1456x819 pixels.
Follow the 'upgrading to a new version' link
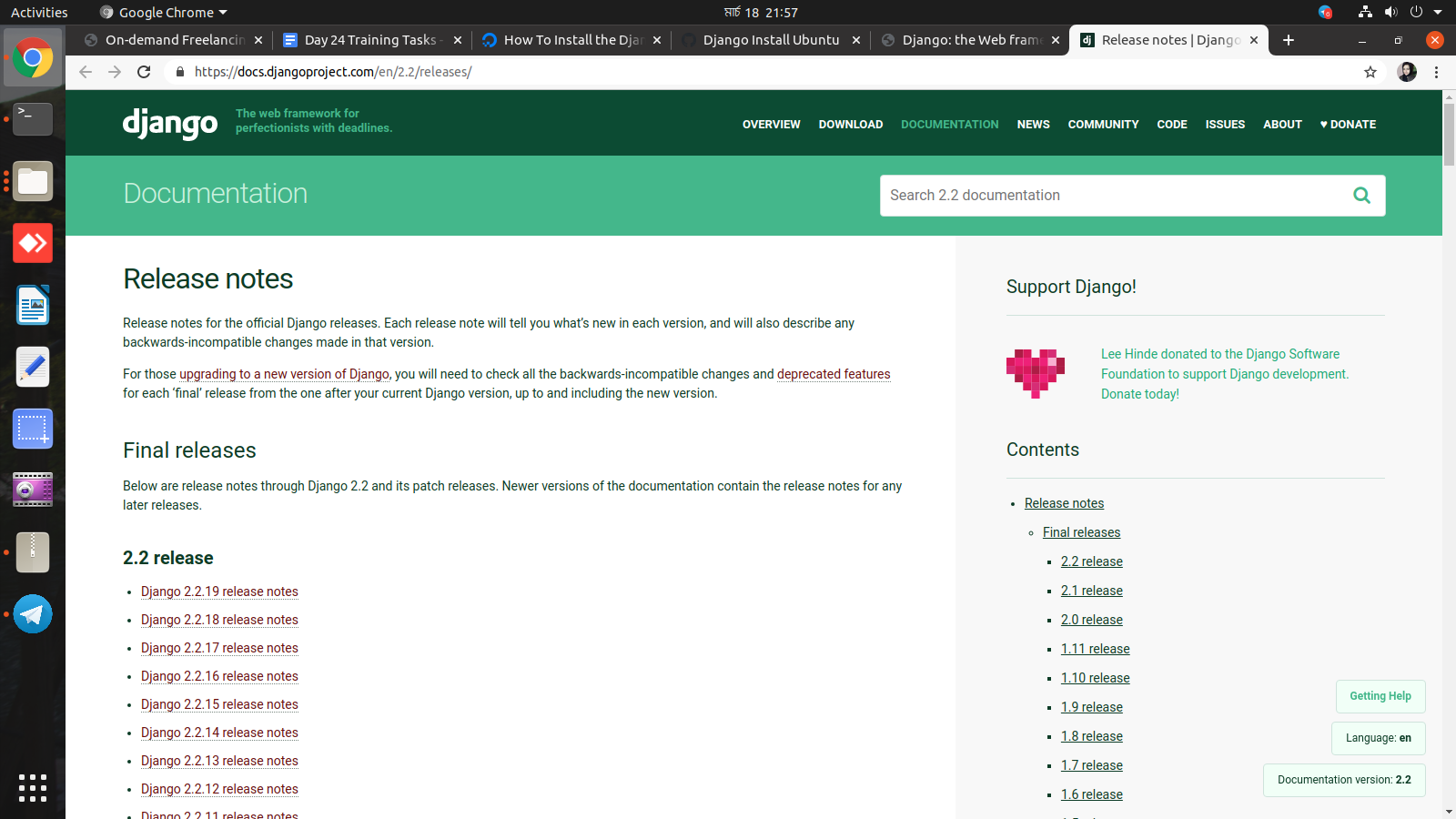point(285,374)
